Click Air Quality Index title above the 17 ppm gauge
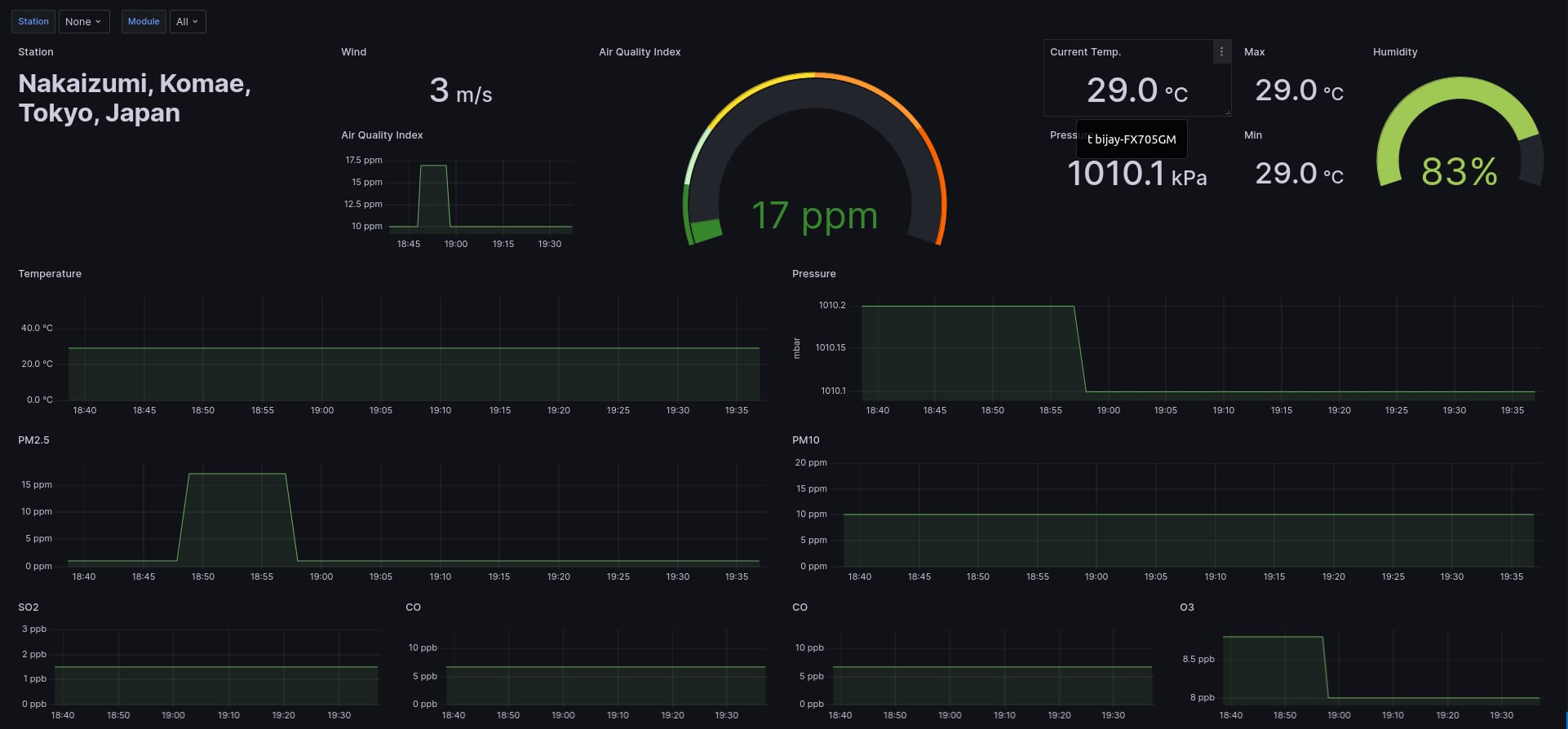Screen dimensions: 1568x729 (640, 51)
